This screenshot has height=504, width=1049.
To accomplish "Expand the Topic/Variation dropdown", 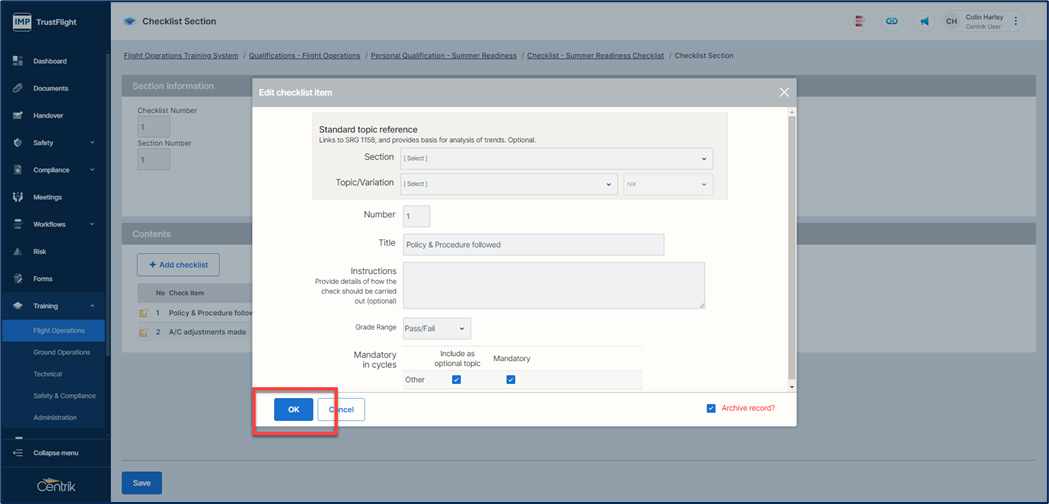I will coord(507,184).
